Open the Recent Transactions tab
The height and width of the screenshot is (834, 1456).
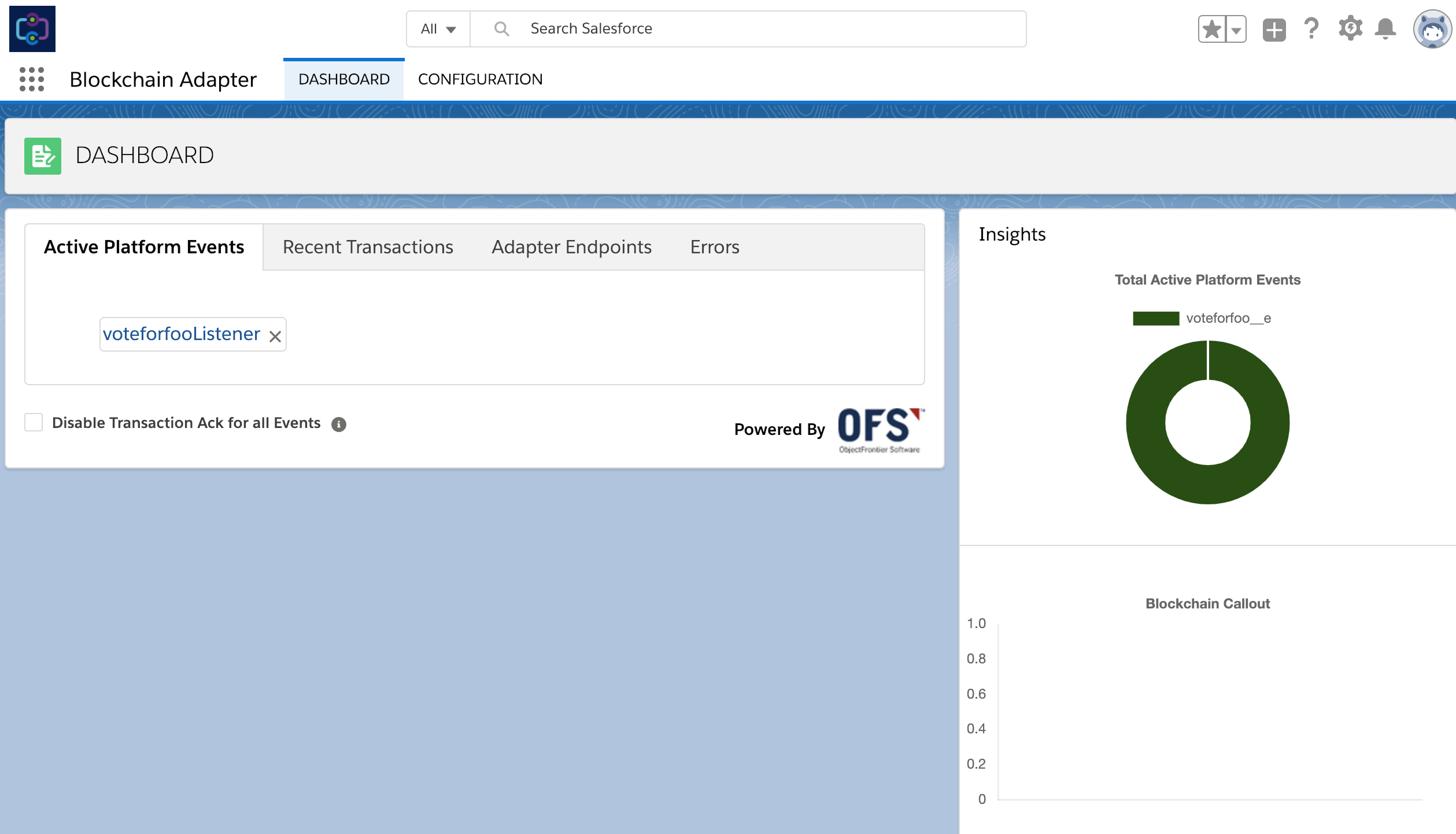(367, 246)
